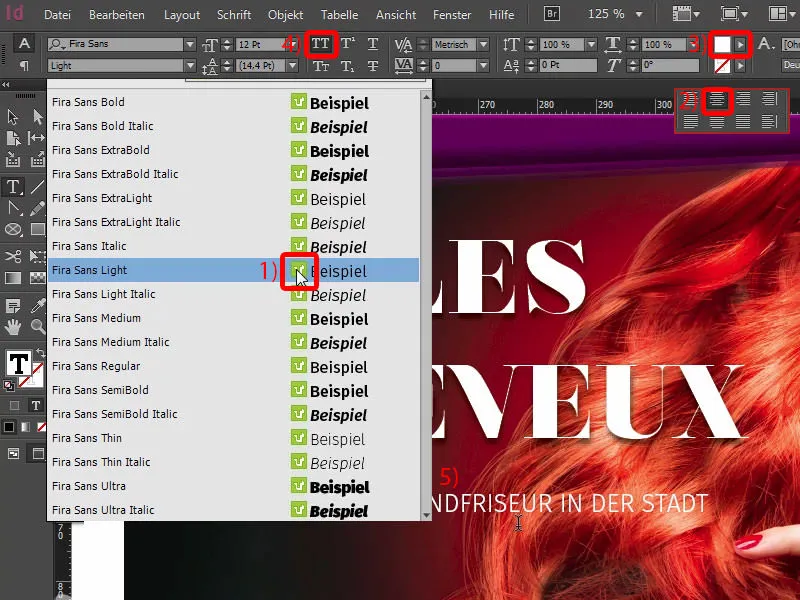Select the Note tool
Screen dimensions: 800x600
click(x=13, y=306)
